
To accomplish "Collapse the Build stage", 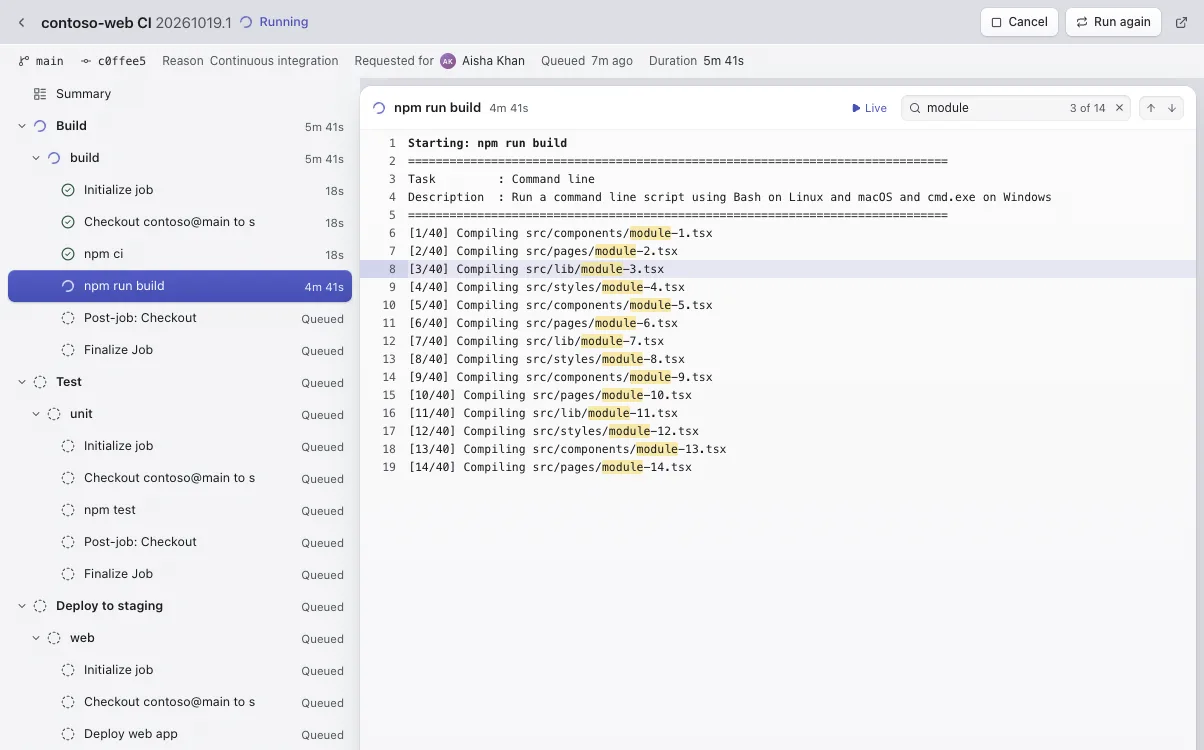I will [x=22, y=126].
